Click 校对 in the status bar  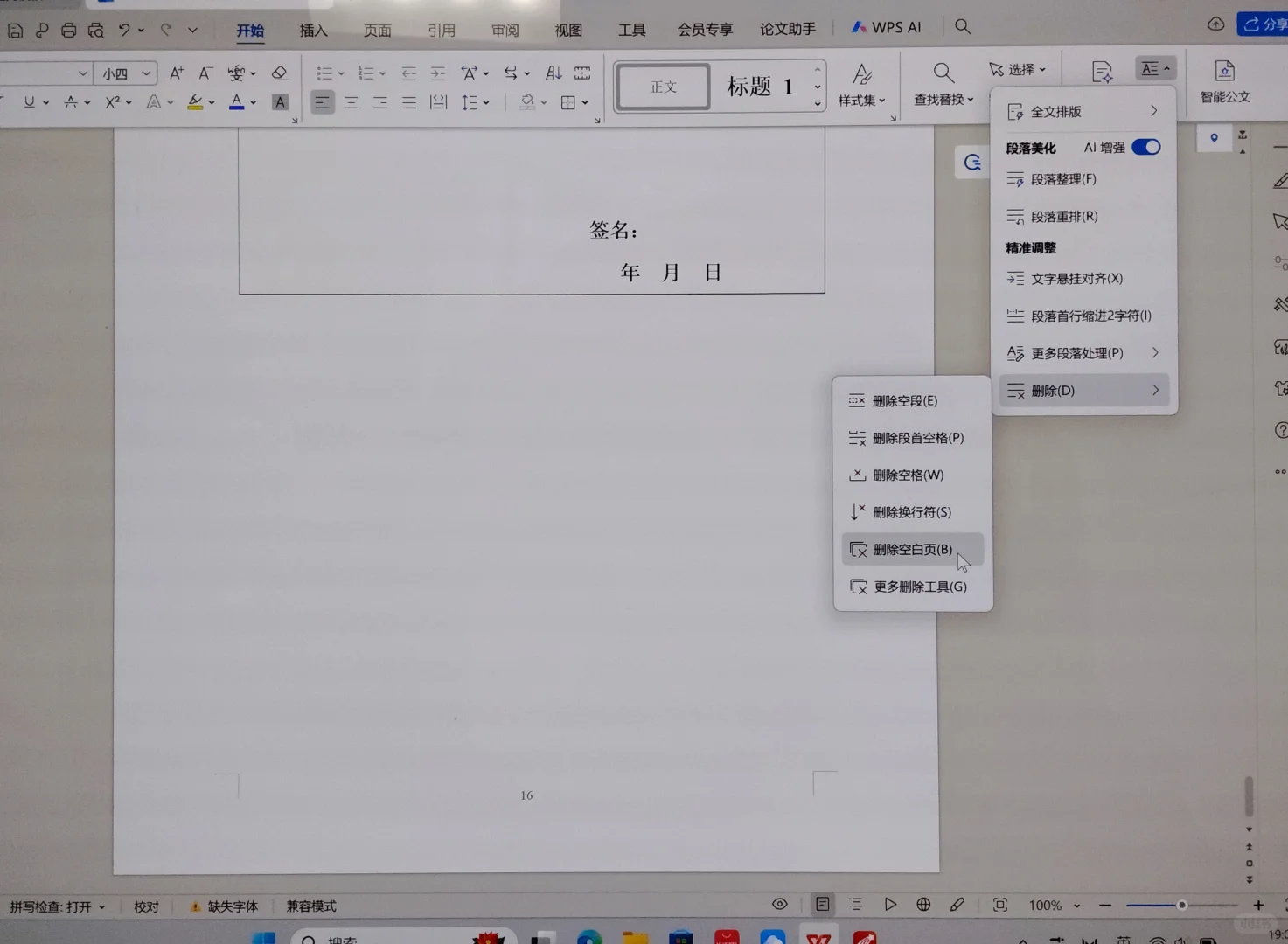[x=146, y=906]
